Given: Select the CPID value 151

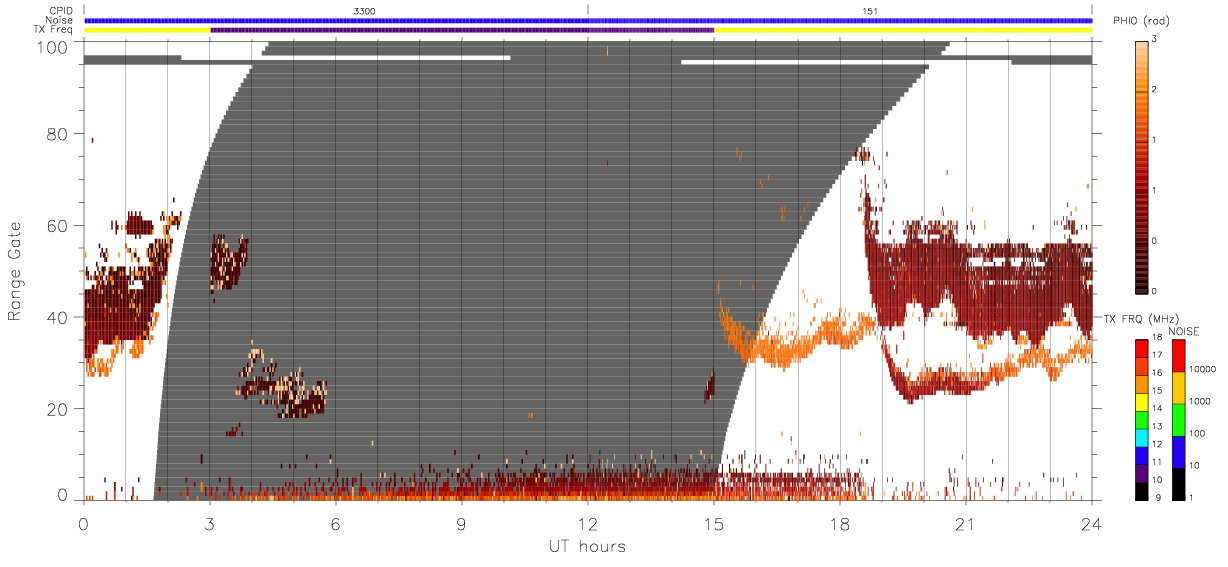Looking at the screenshot, I should click(x=870, y=10).
